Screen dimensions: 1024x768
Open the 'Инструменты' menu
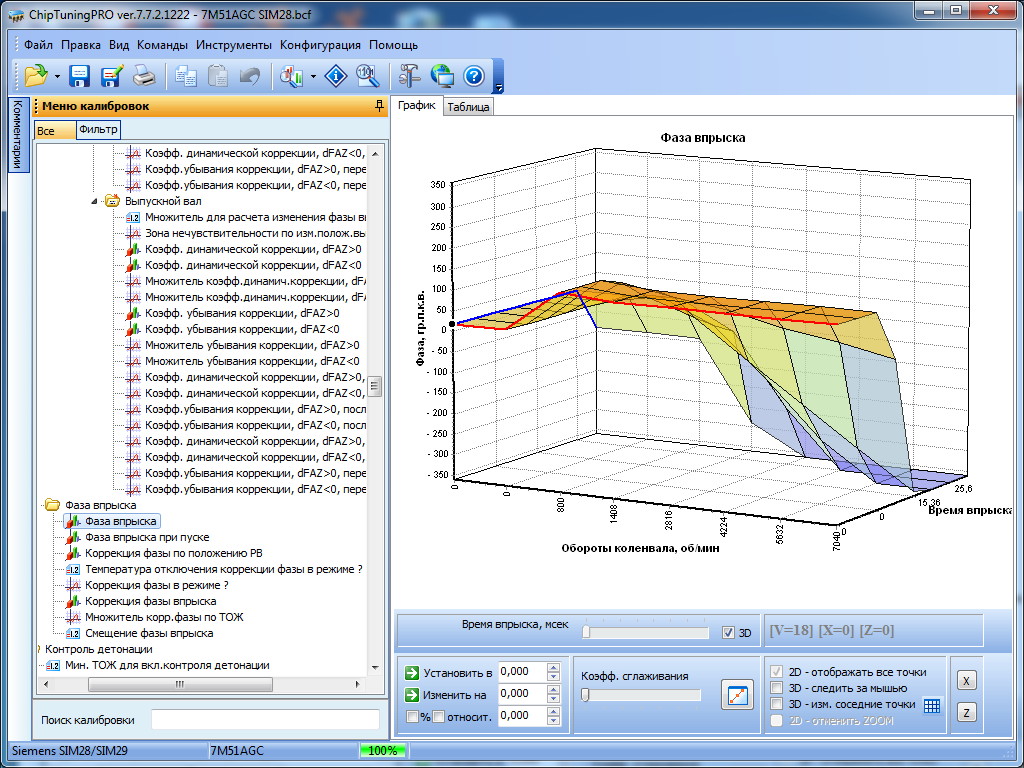click(x=233, y=45)
